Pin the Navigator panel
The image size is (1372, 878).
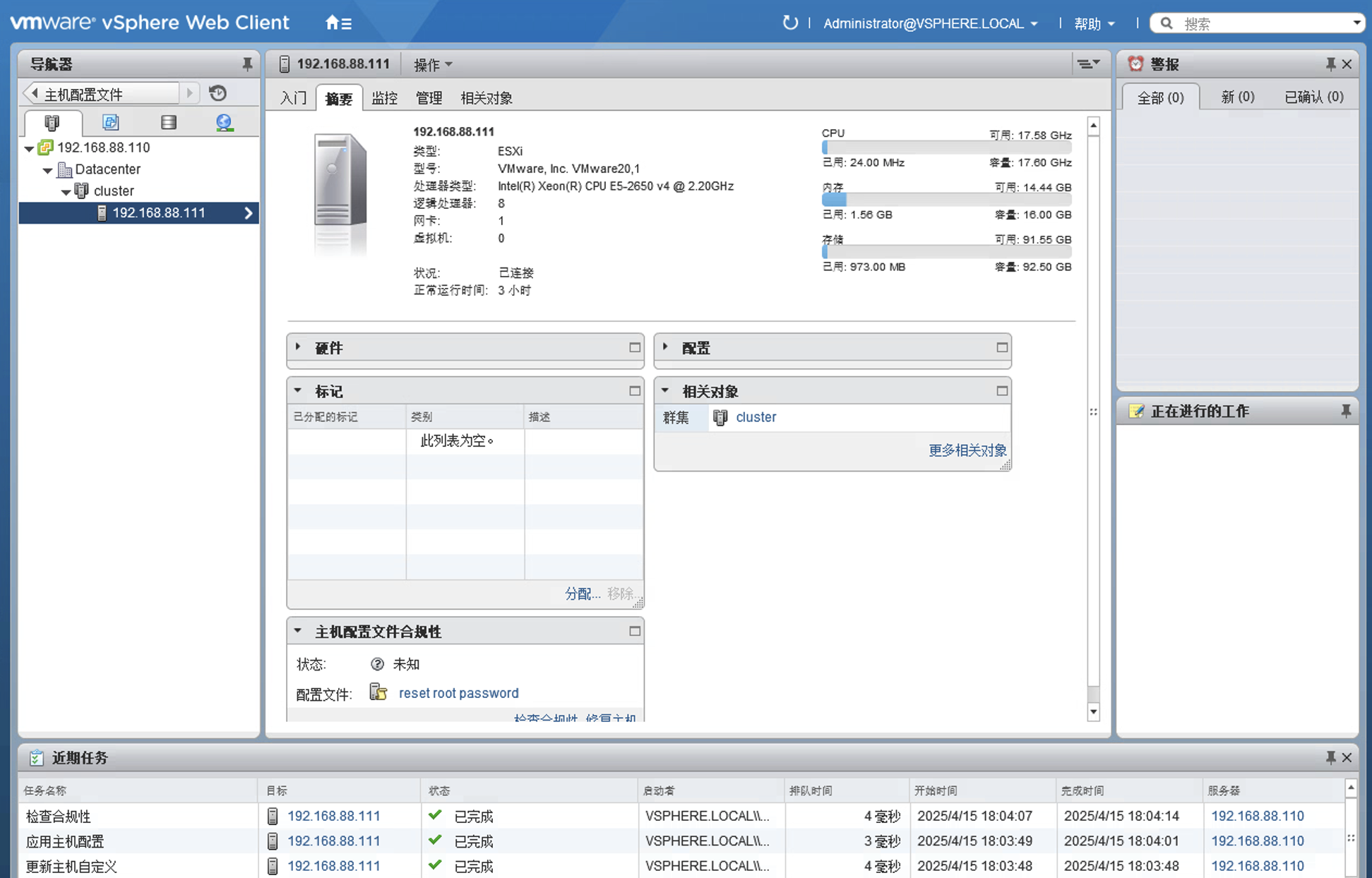pyautogui.click(x=246, y=64)
